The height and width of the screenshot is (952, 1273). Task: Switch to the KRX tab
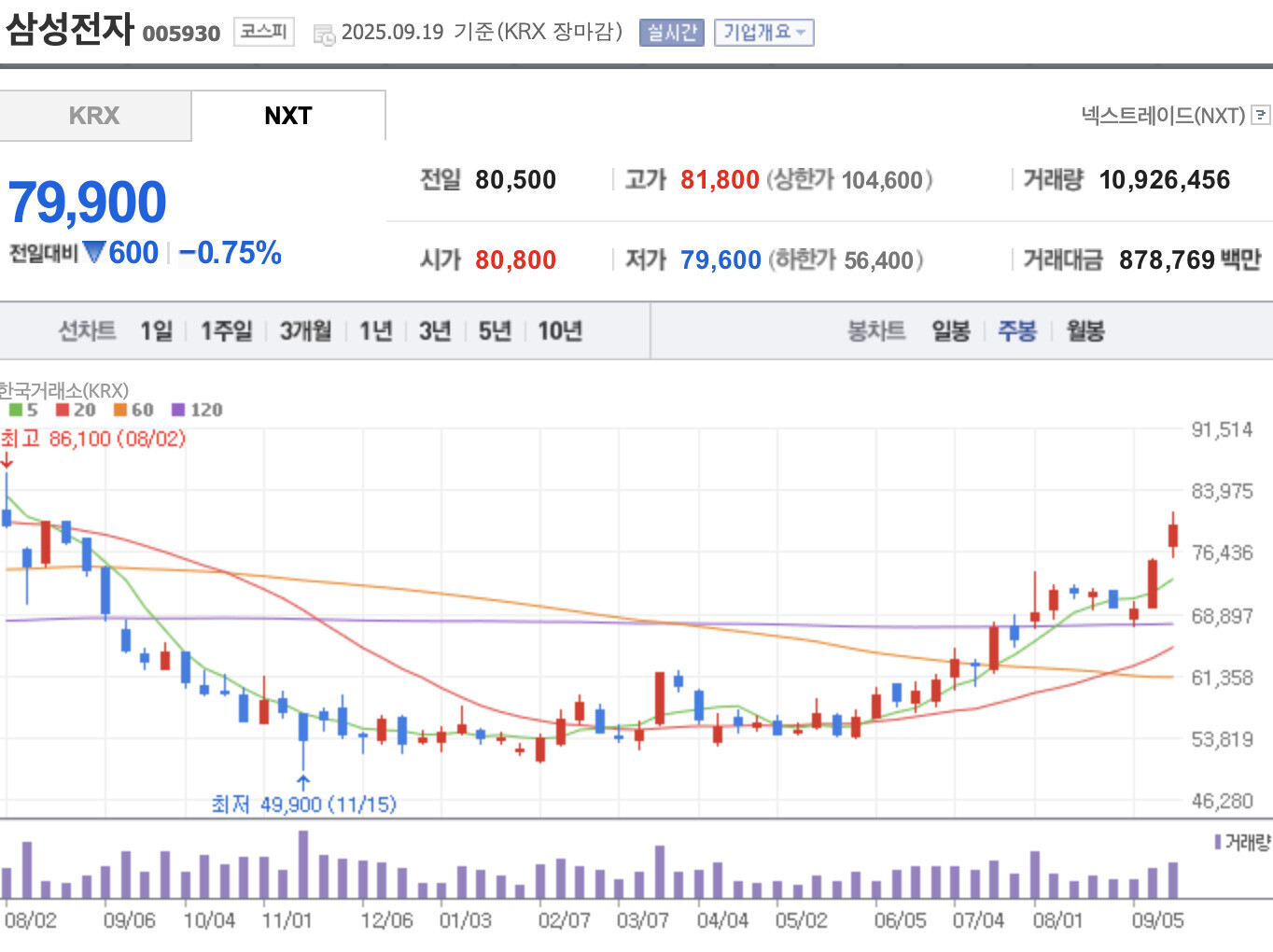[94, 116]
